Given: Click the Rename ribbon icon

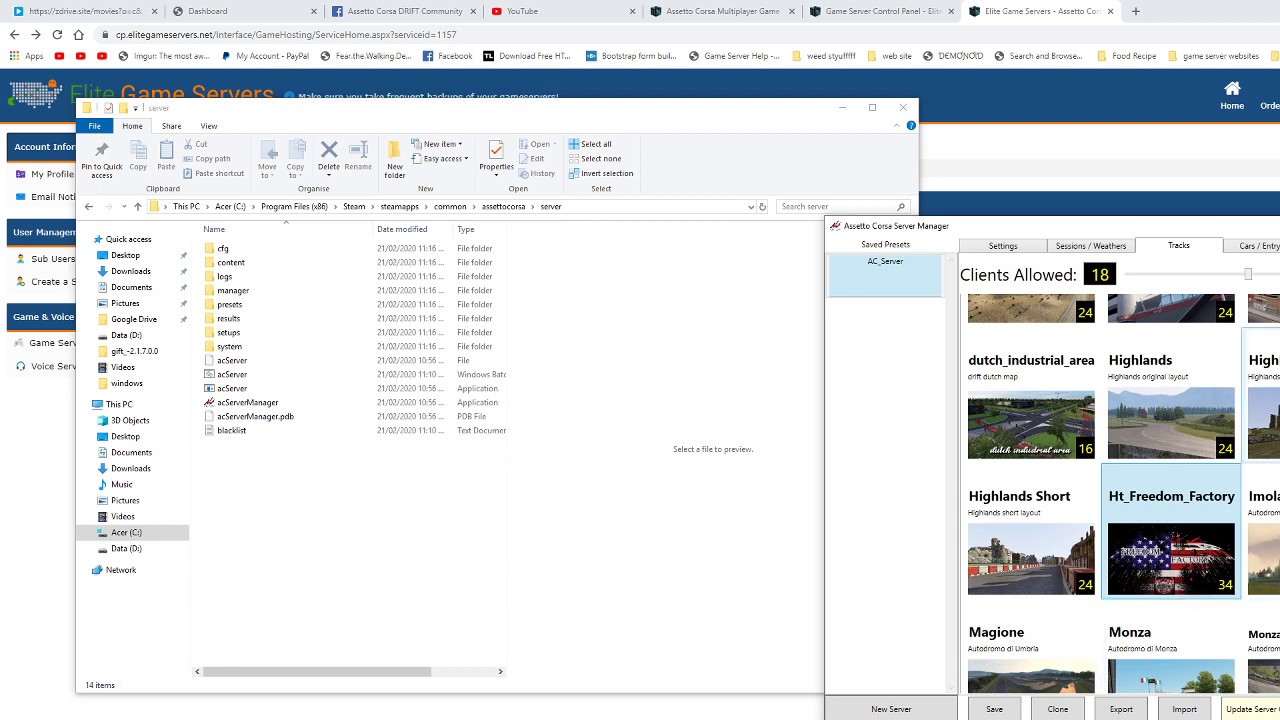Looking at the screenshot, I should tap(358, 155).
